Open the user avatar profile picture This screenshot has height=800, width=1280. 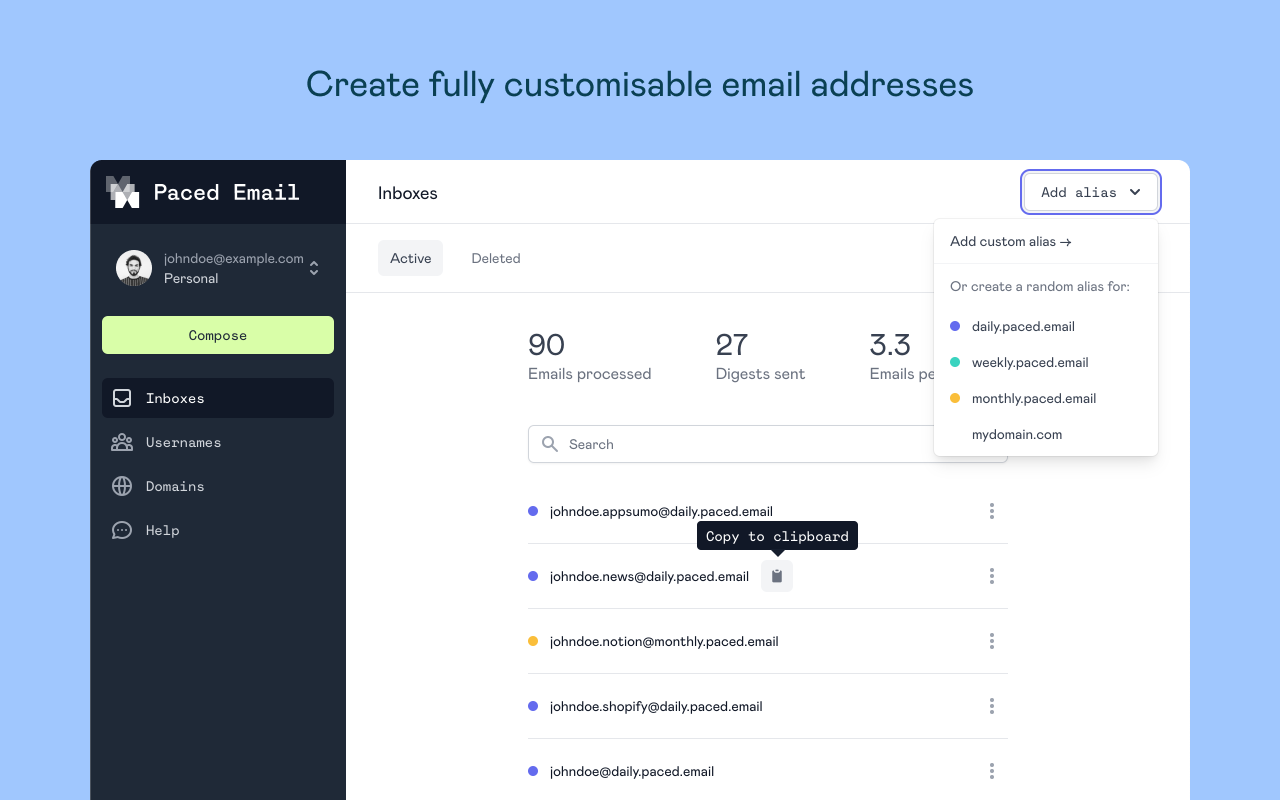[133, 267]
